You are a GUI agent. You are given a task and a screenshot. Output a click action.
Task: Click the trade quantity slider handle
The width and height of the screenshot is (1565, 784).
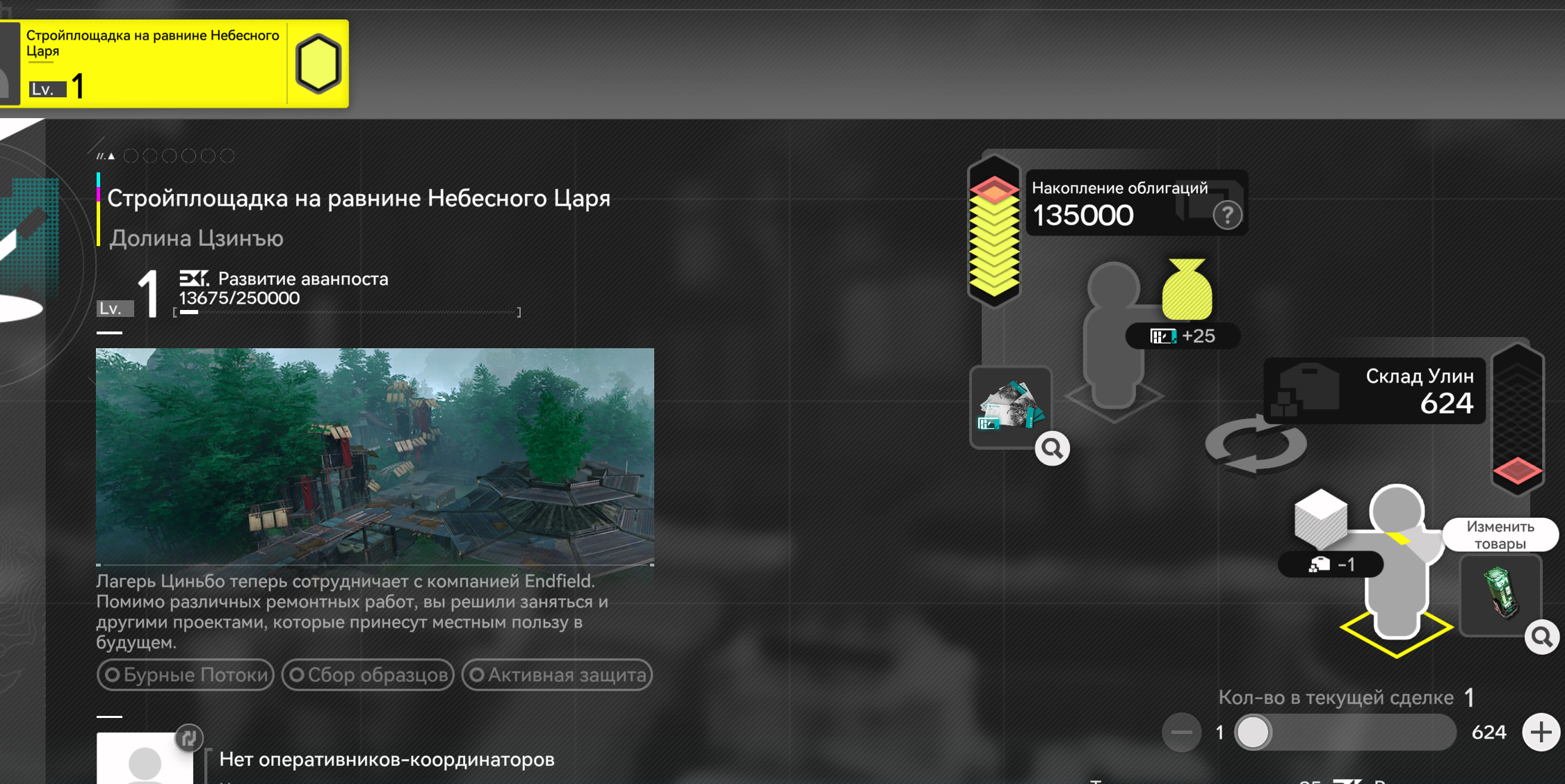click(x=1253, y=733)
